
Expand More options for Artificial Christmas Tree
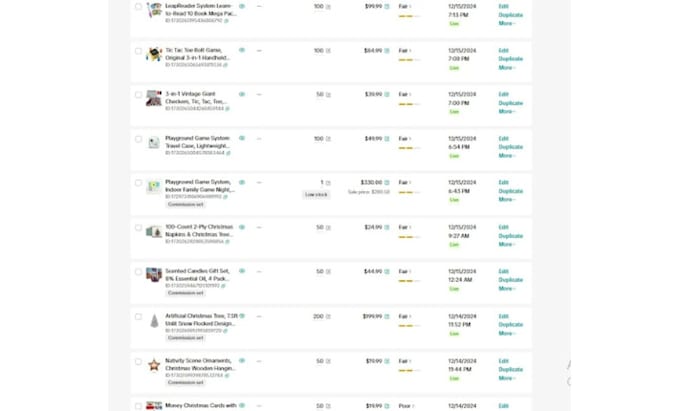[506, 333]
